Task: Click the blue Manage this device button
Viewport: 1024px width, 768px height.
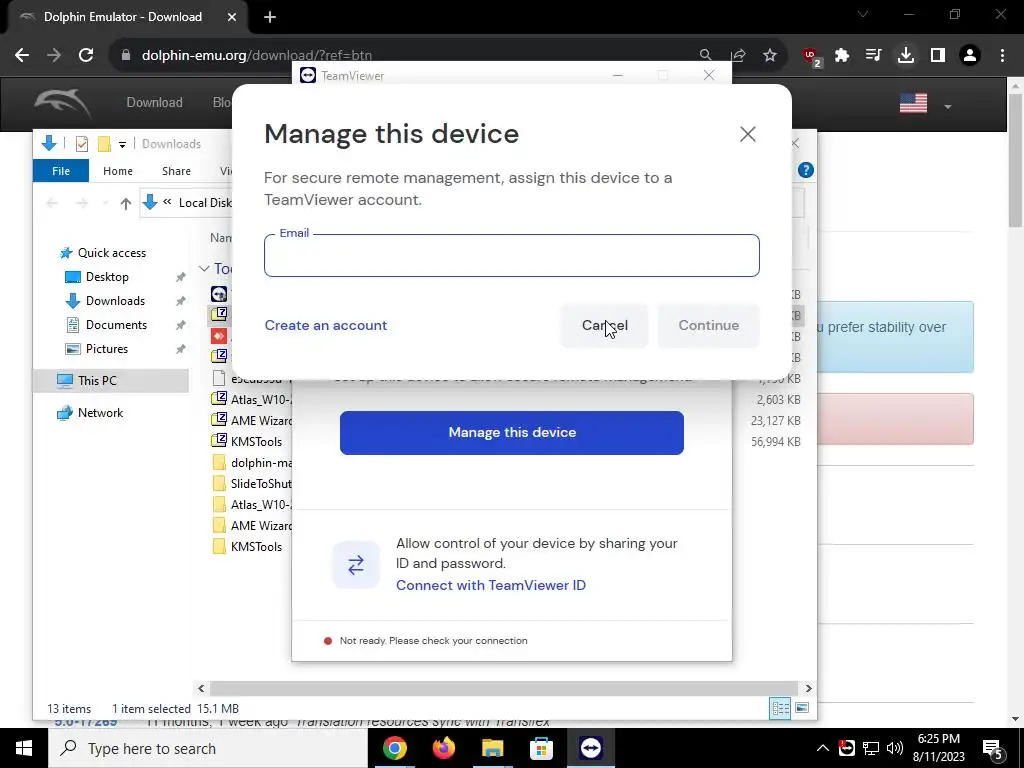Action: click(511, 432)
